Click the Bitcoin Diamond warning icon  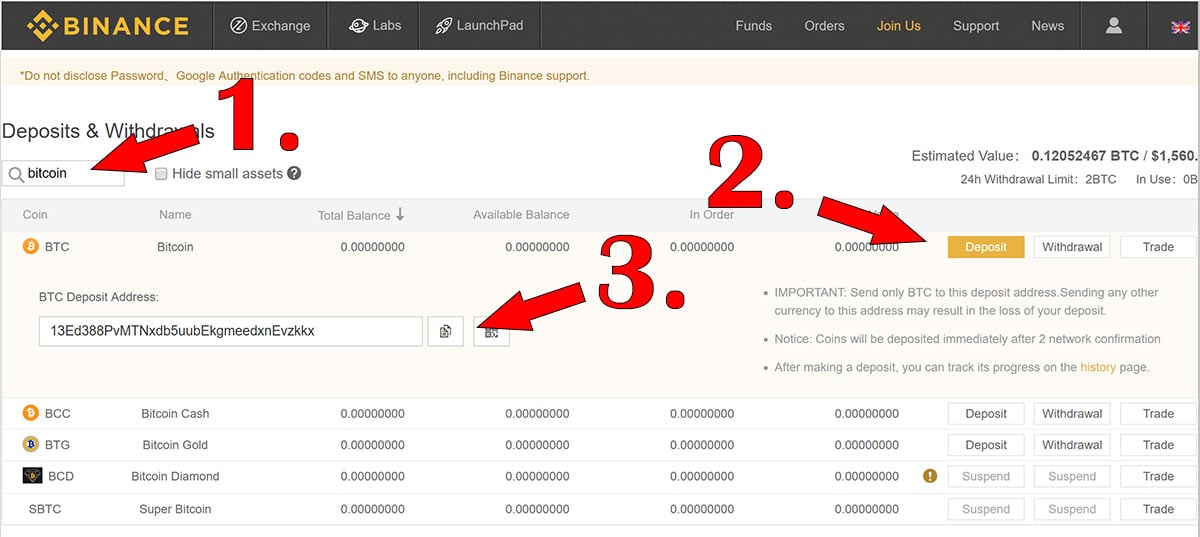[x=930, y=476]
